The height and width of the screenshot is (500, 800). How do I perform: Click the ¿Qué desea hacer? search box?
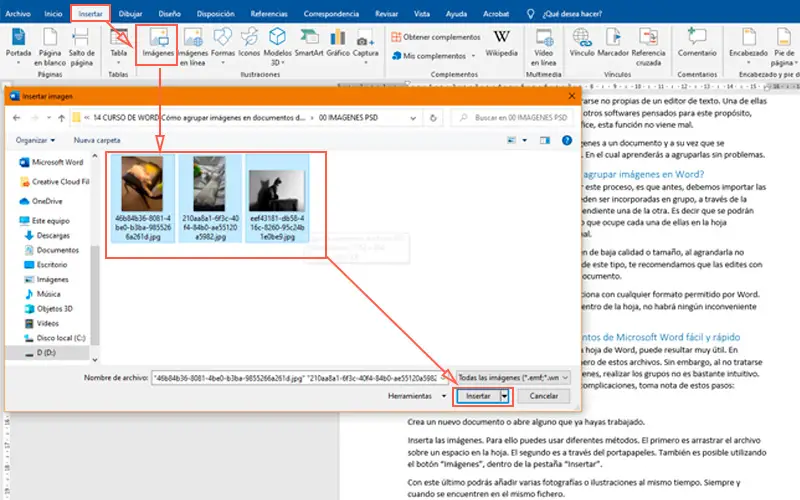[572, 14]
